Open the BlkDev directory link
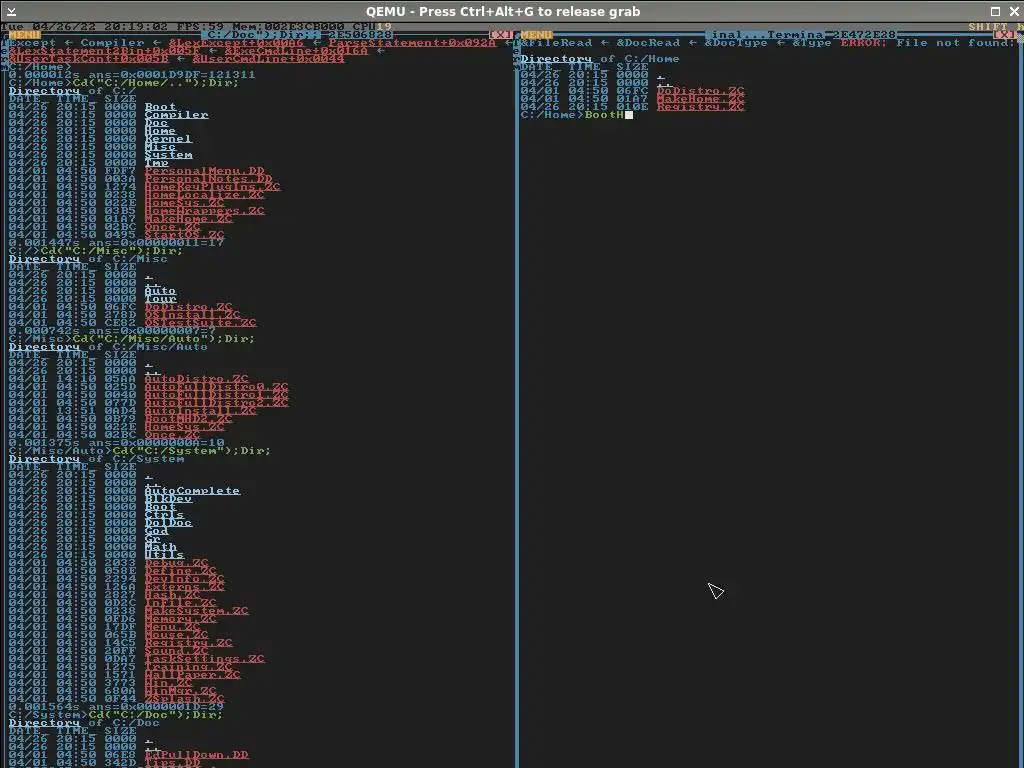The width and height of the screenshot is (1024, 768). click(168, 499)
